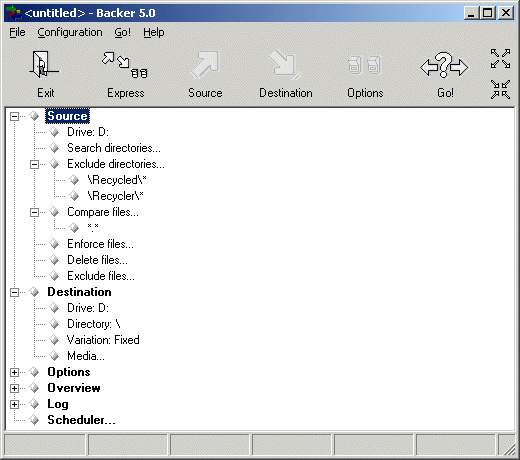Click the diamond icon beside Compare files
The width and height of the screenshot is (520, 460).
coord(54,212)
